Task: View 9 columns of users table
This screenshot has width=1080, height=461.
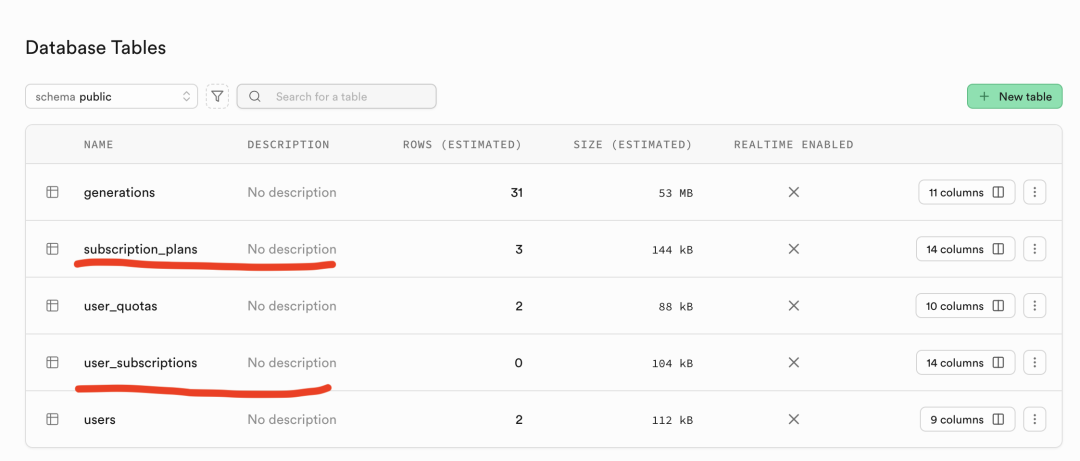Action: click(x=967, y=420)
